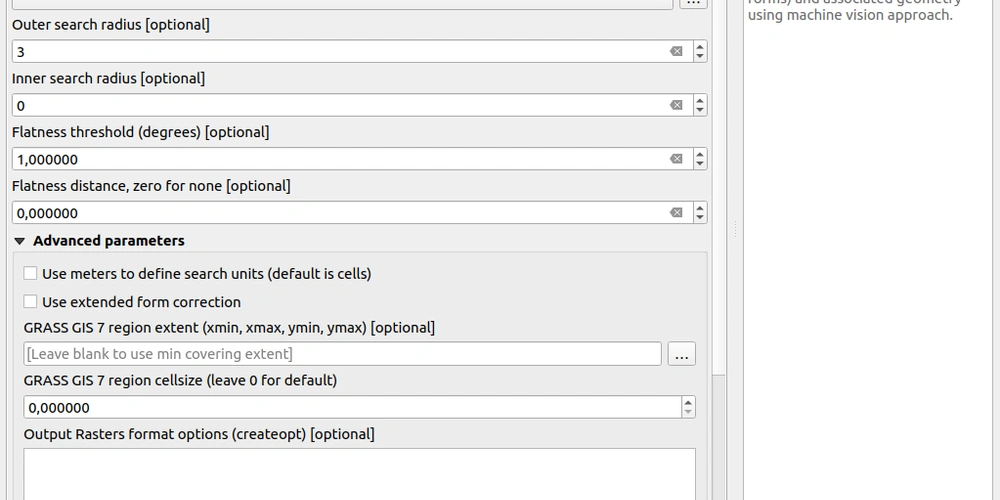Clear the Inner search radius value
The width and height of the screenshot is (1000, 500).
point(676,105)
